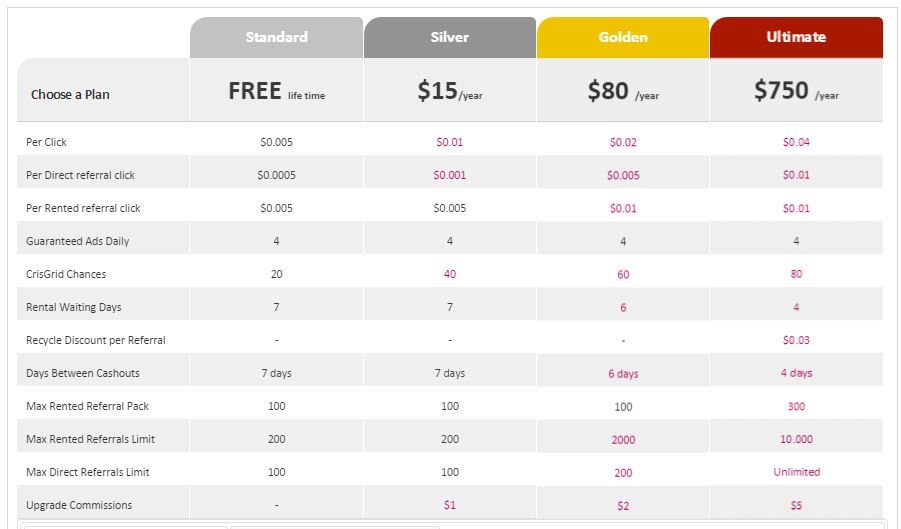
Task: Select the Silver plan header tab
Action: (x=449, y=37)
